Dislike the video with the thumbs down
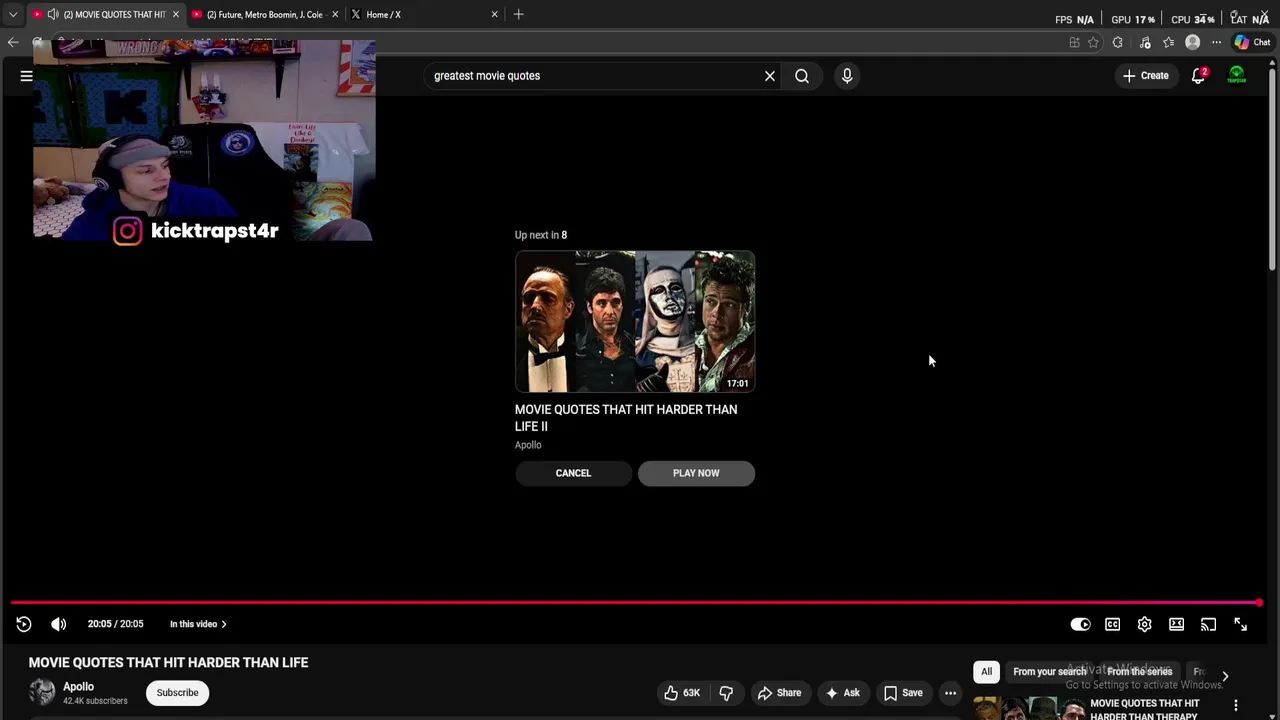 727,693
